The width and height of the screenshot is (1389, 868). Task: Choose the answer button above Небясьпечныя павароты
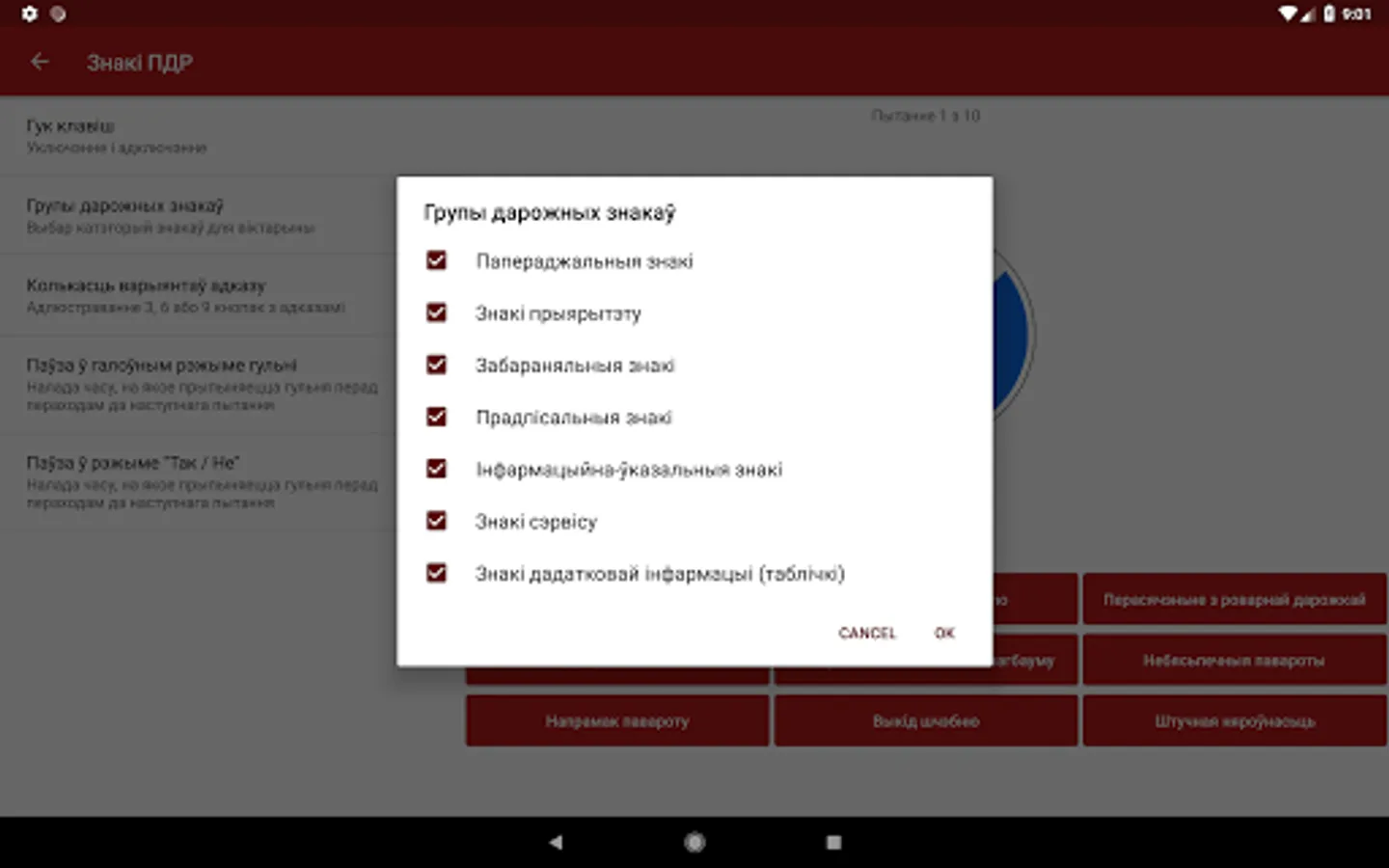coord(1234,600)
